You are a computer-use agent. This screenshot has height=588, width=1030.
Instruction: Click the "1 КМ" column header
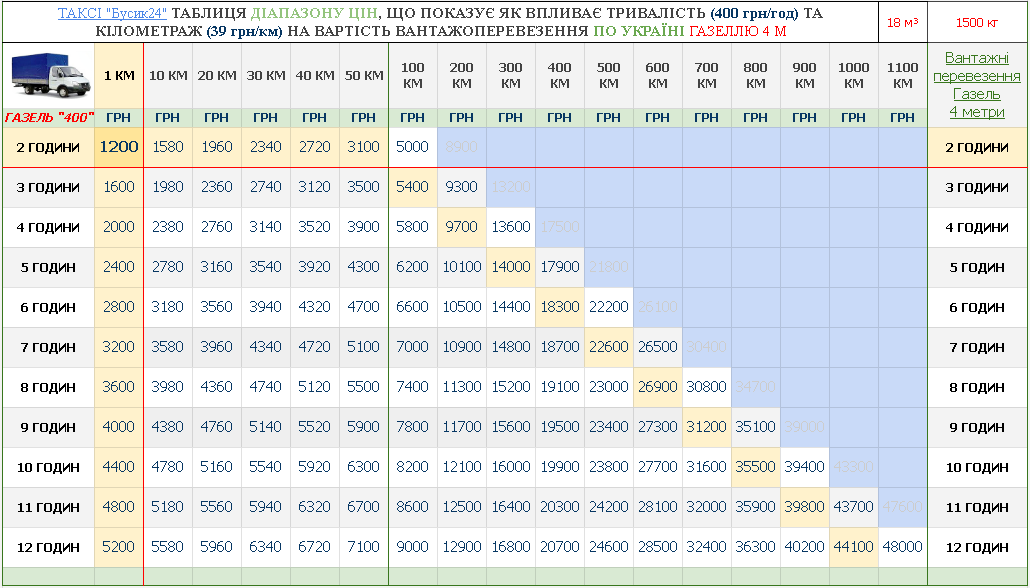click(118, 76)
